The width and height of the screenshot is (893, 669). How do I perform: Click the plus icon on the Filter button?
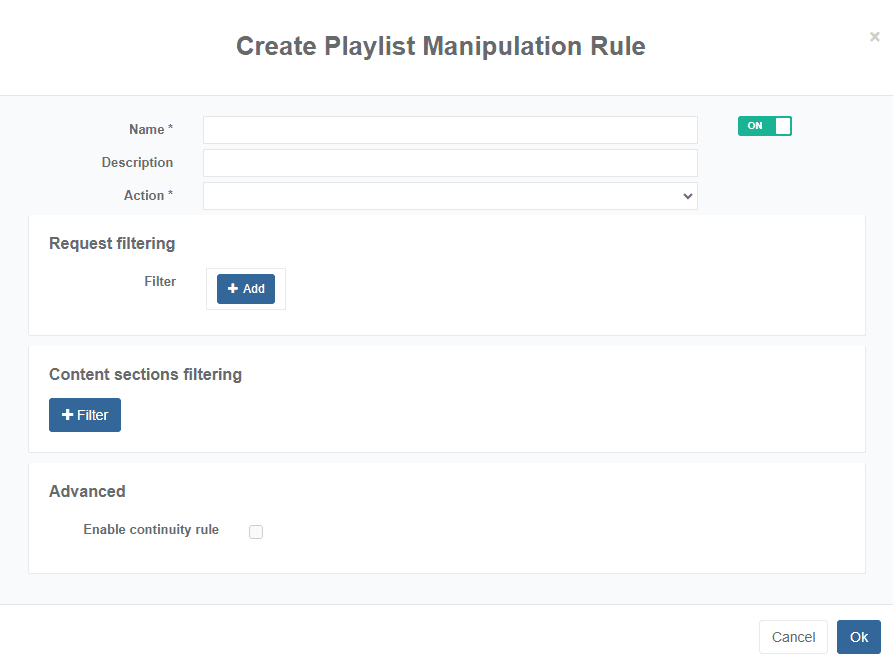coord(68,414)
